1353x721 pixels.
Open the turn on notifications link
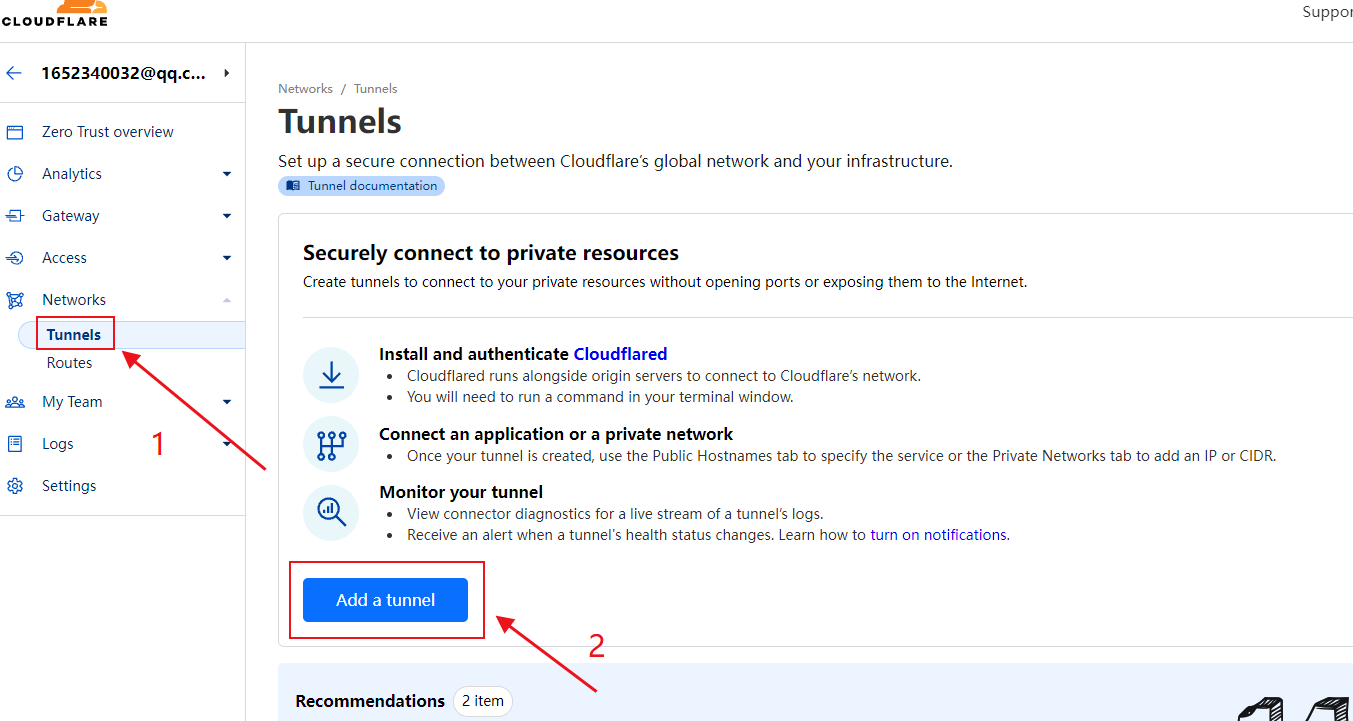(x=938, y=535)
